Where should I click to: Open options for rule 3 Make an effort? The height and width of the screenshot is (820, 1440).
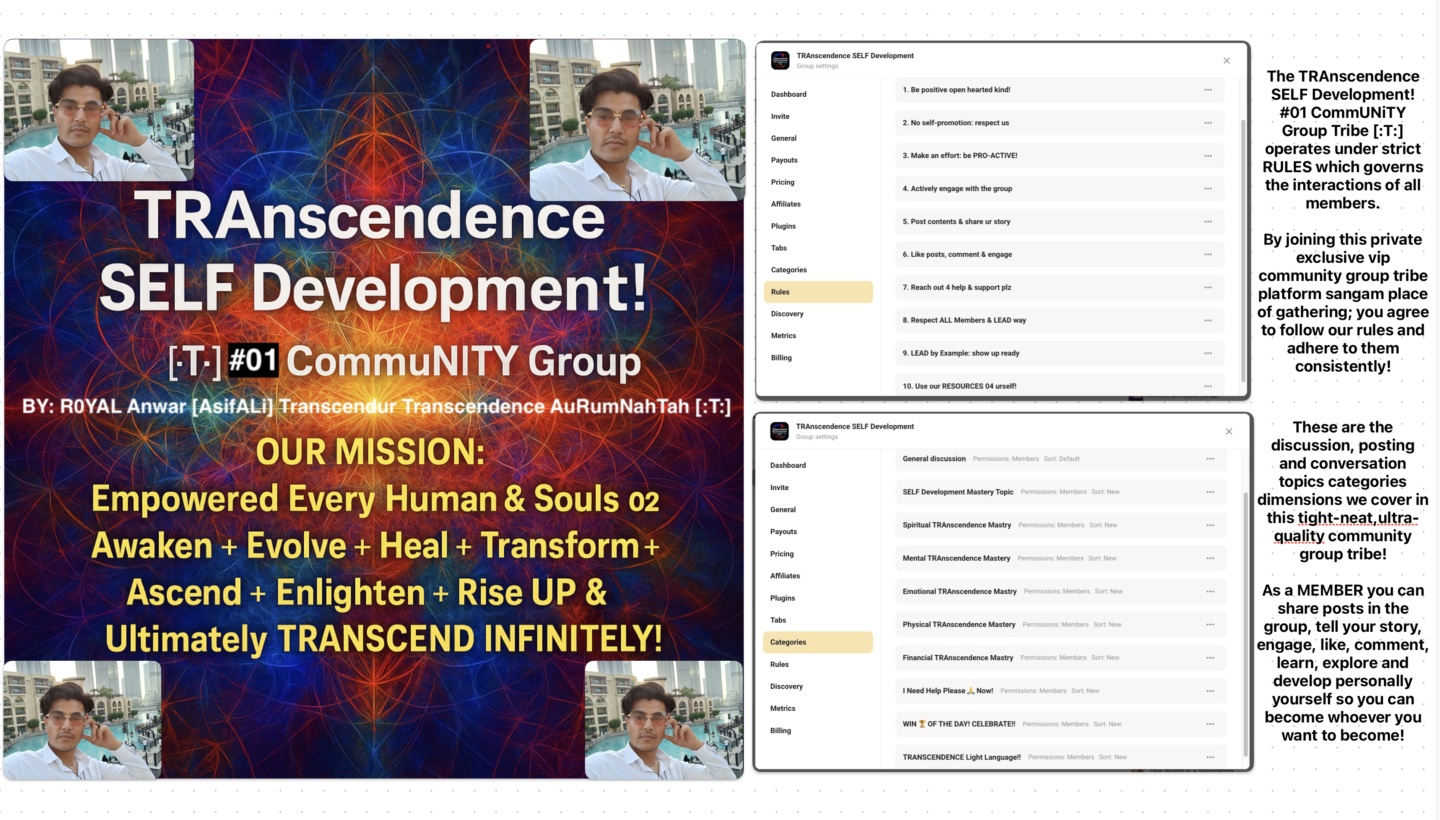(x=1208, y=156)
